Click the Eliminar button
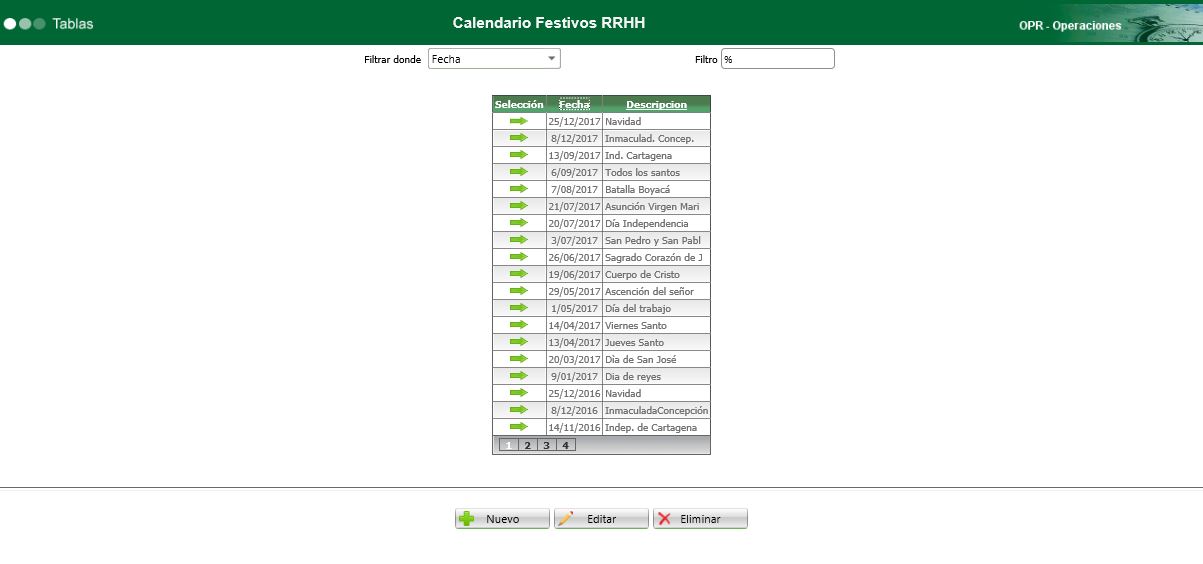1203x564 pixels. point(700,519)
